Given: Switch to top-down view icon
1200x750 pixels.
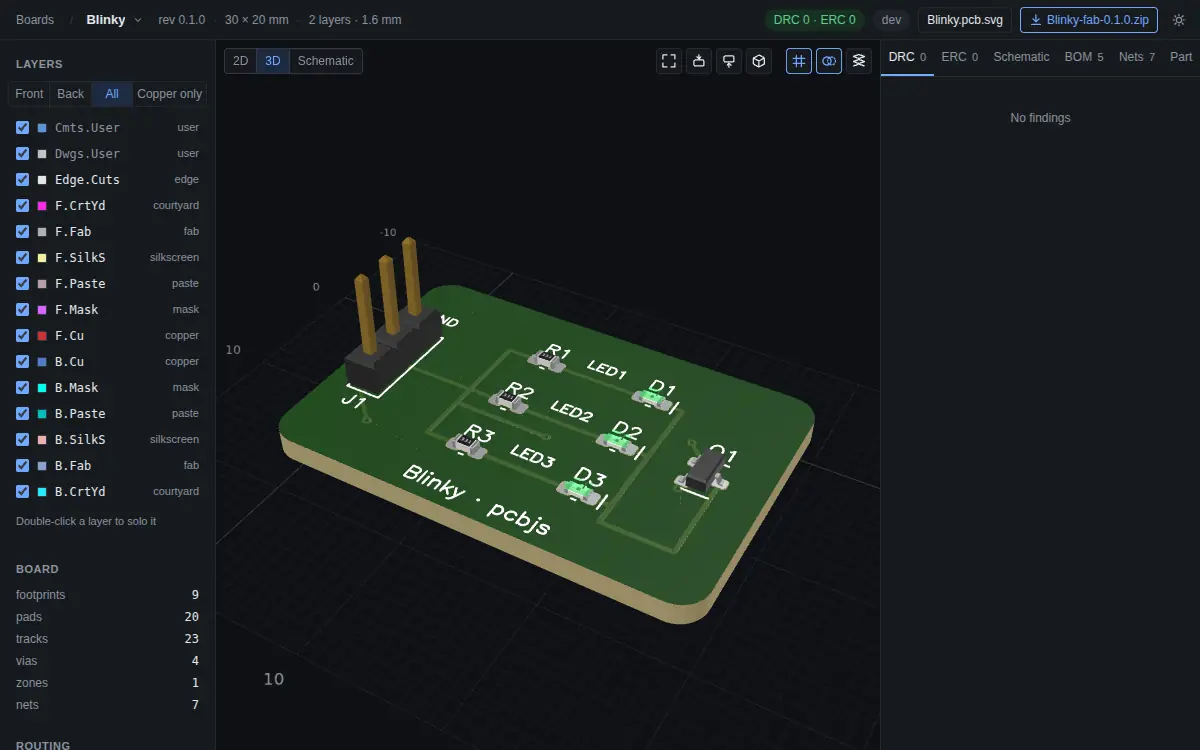Looking at the screenshot, I should [x=699, y=61].
